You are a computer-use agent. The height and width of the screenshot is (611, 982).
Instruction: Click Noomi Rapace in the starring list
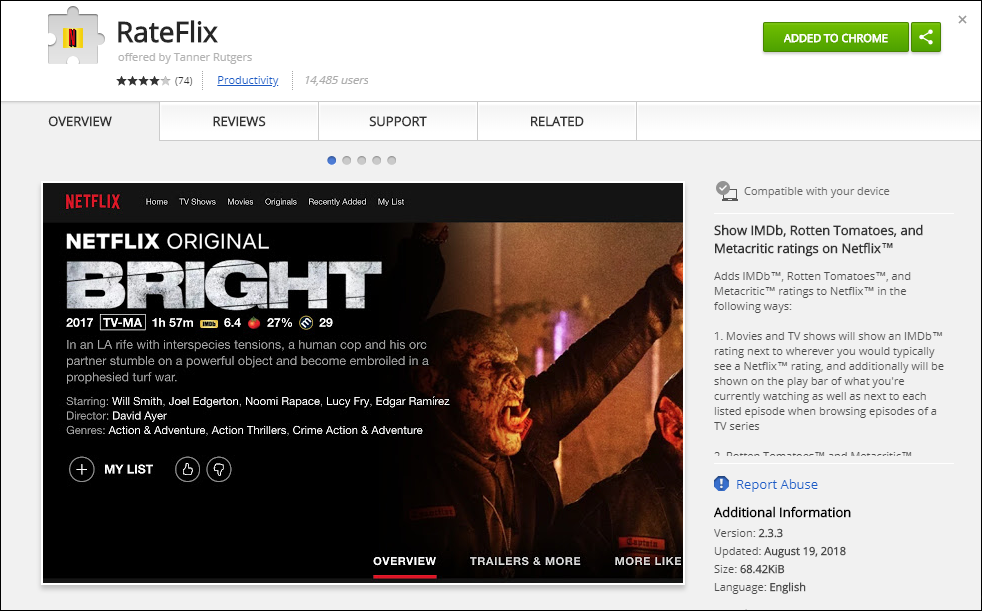(282, 401)
